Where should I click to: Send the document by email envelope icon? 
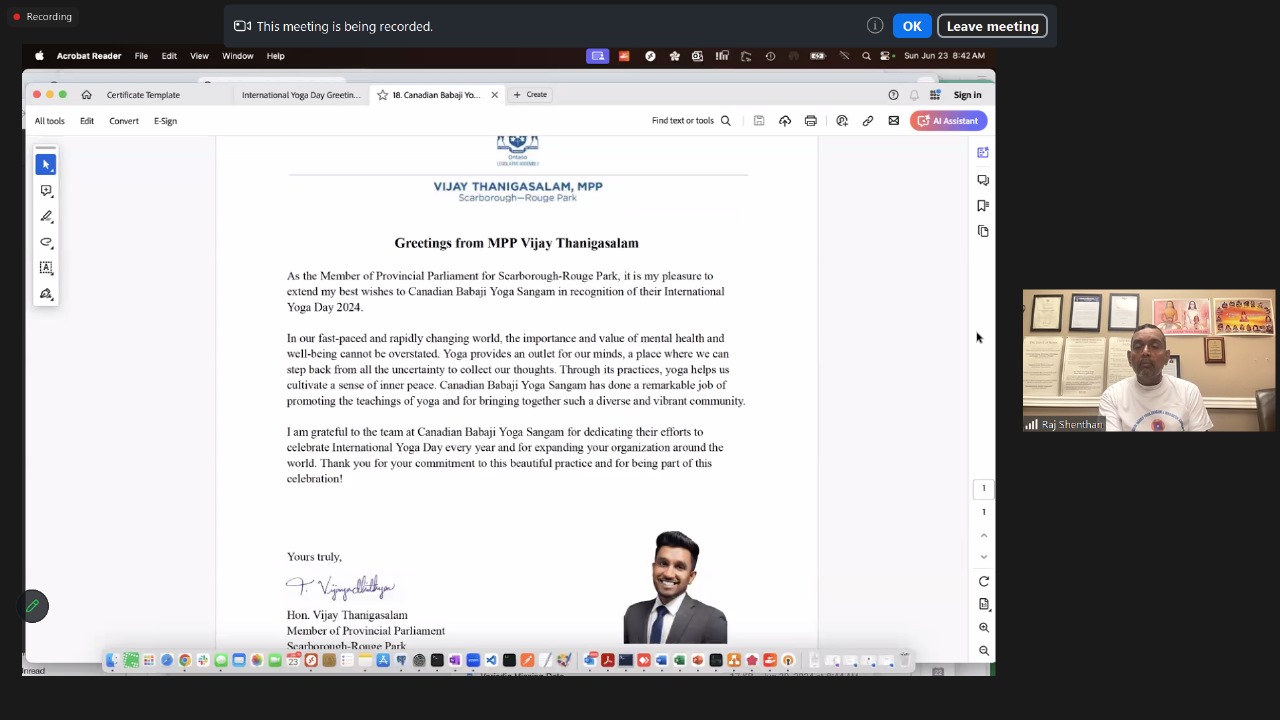tap(894, 121)
